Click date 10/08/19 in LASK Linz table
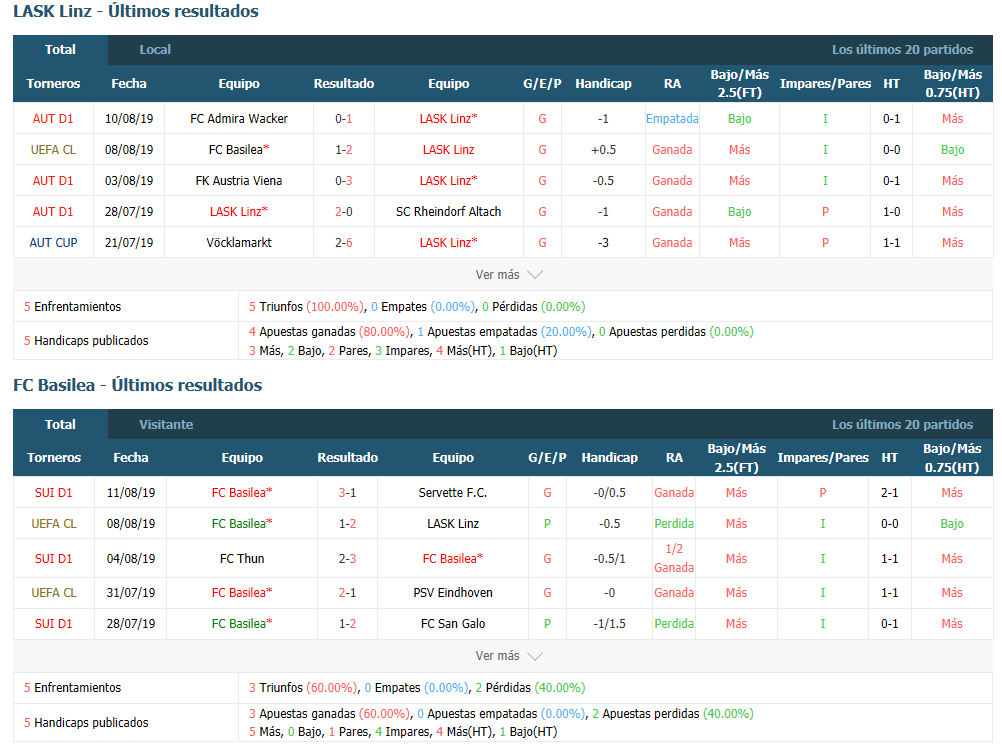1002x751 pixels. click(x=129, y=119)
